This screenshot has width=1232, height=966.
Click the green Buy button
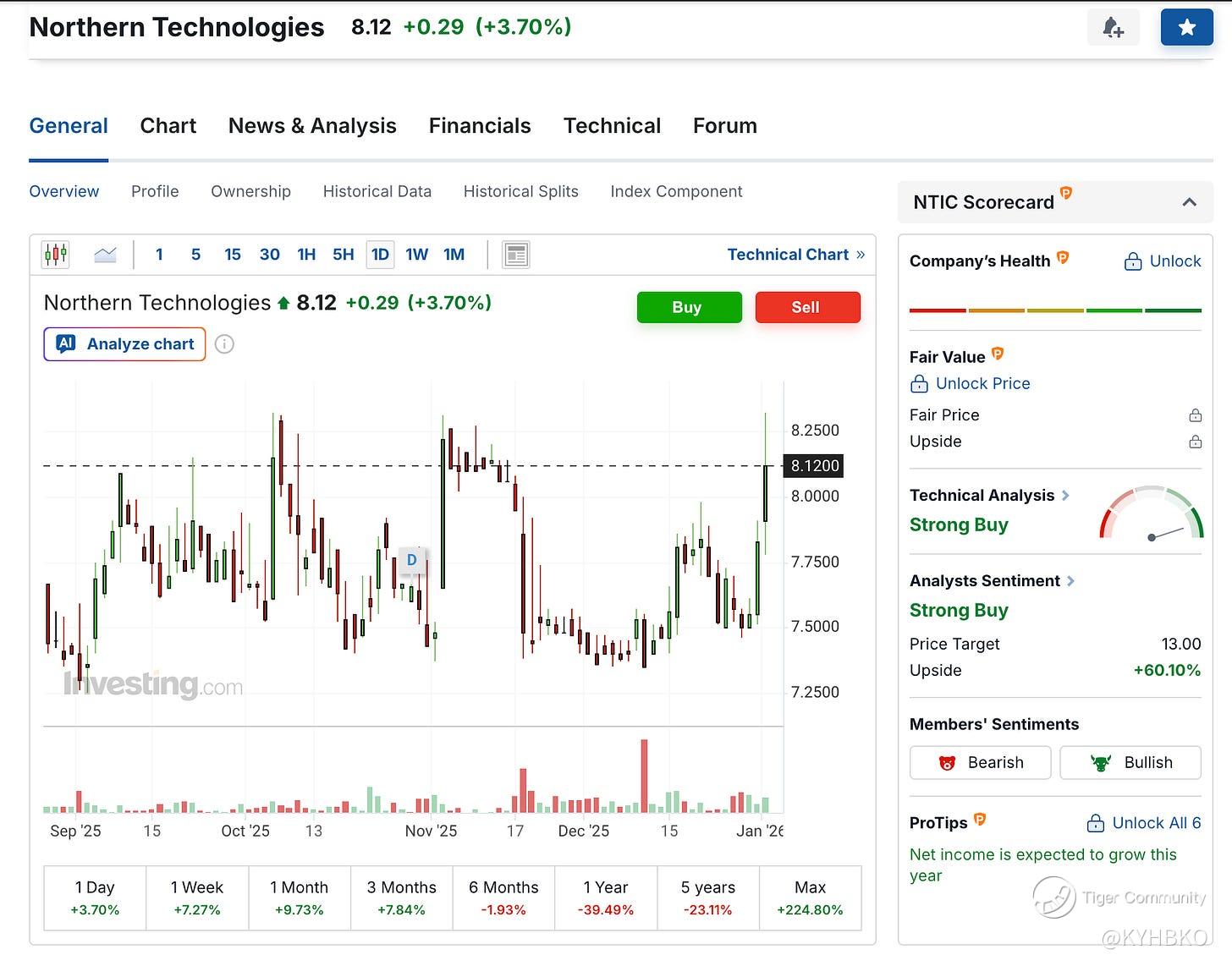point(689,307)
